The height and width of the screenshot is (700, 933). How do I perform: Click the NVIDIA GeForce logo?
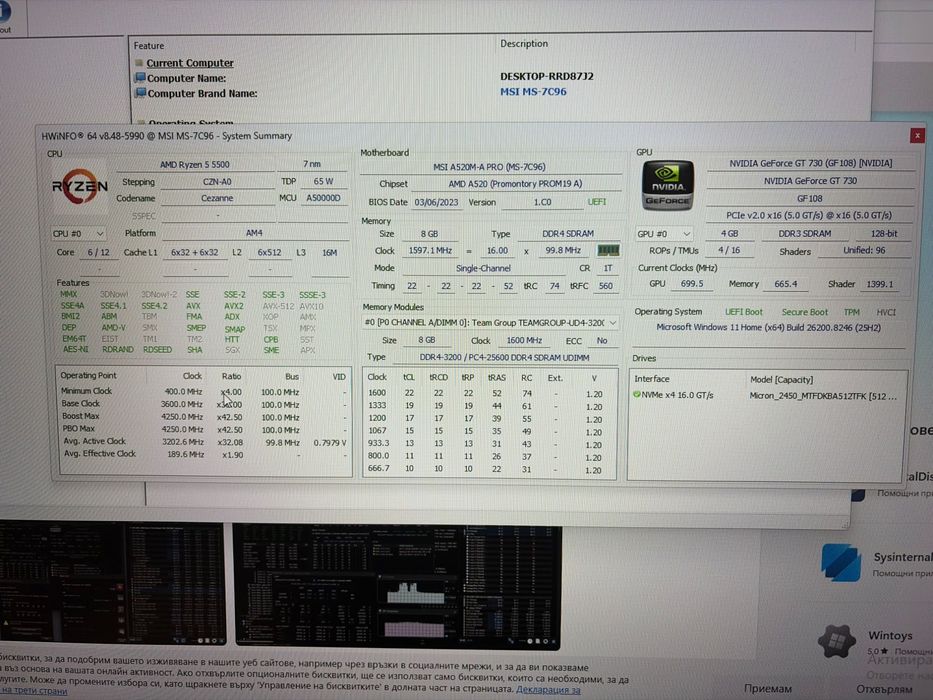coord(668,185)
